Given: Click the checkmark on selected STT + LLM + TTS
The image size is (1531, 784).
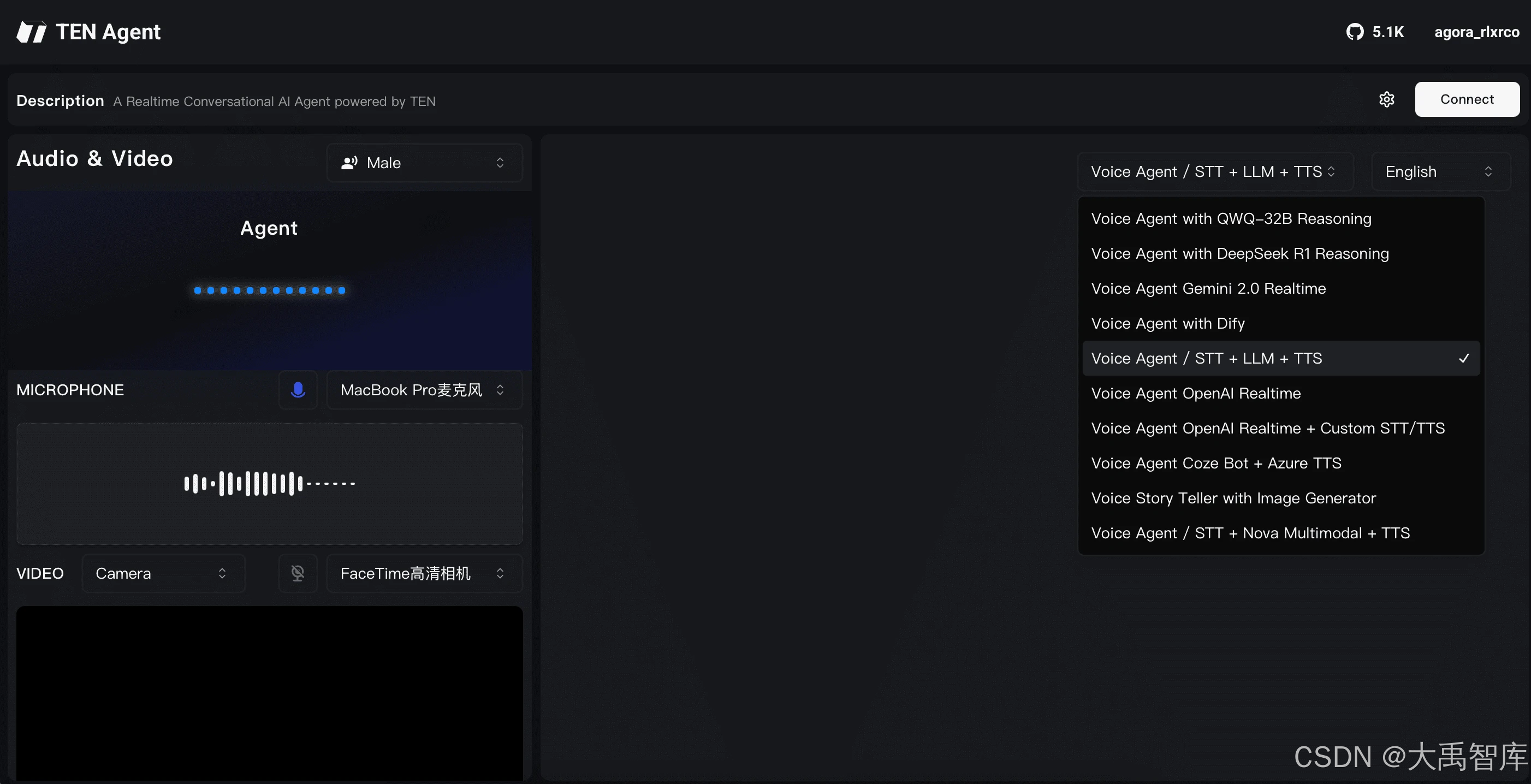Looking at the screenshot, I should pyautogui.click(x=1463, y=358).
